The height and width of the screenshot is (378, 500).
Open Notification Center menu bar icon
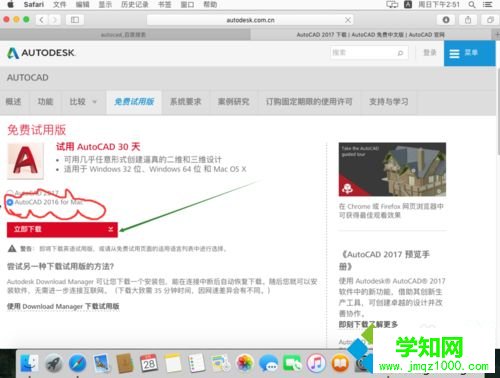(x=487, y=5)
